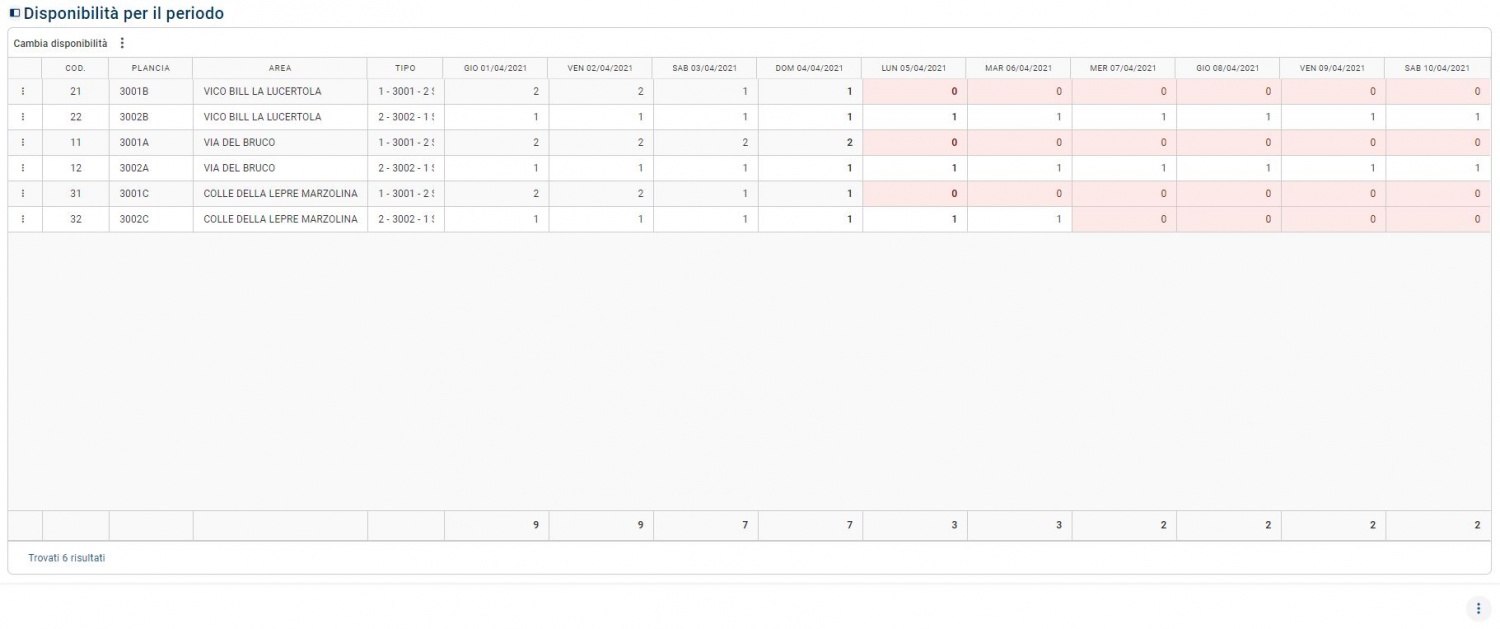Open row menu for plancia 3001C
Image resolution: width=1500 pixels, height=629 pixels.
coord(23,194)
